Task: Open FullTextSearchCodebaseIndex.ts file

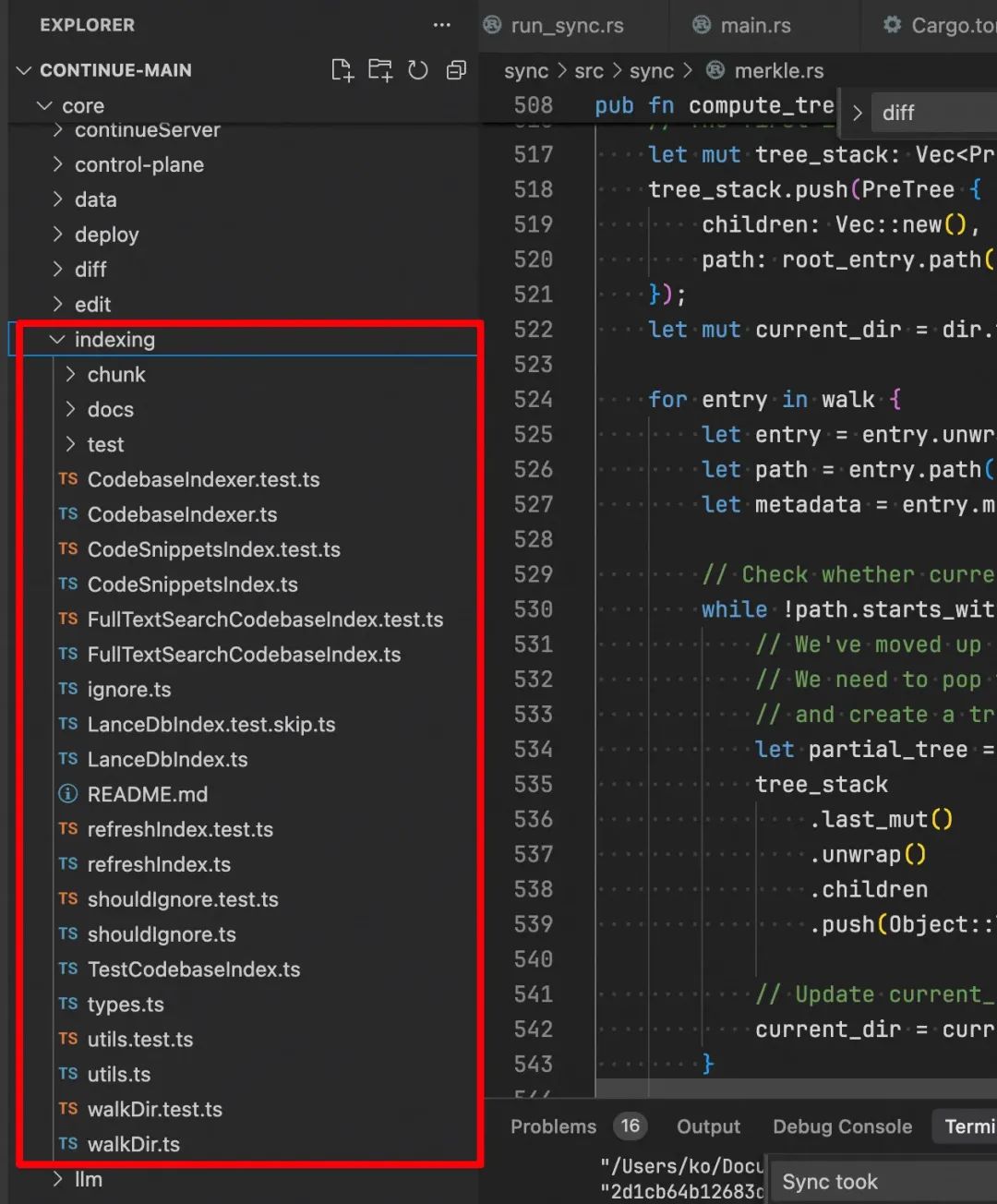Action: pyautogui.click(x=245, y=655)
